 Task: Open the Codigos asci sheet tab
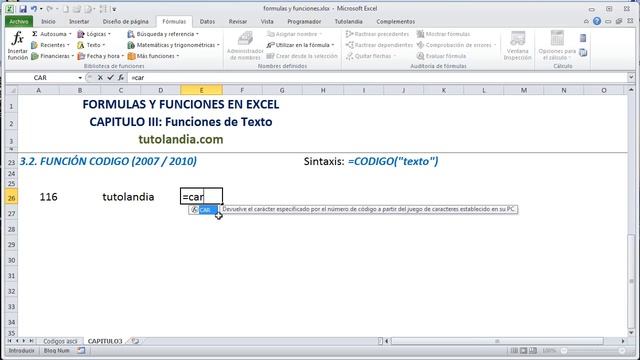point(60,341)
